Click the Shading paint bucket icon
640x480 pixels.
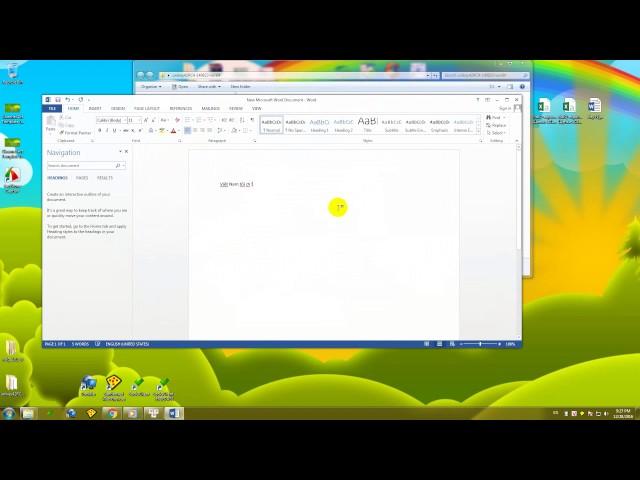coord(234,131)
